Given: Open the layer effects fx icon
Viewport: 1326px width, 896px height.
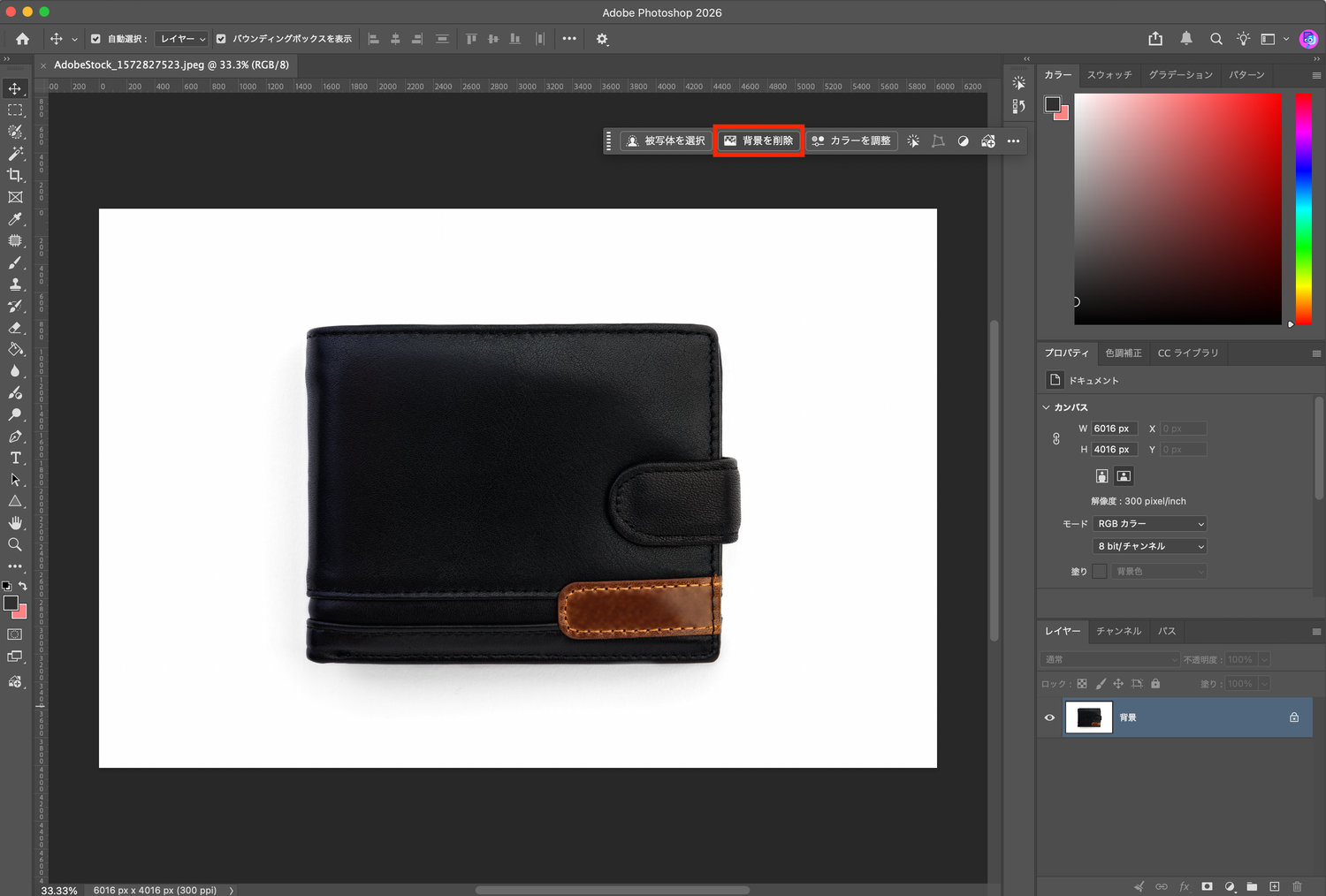Looking at the screenshot, I should coord(1185,886).
